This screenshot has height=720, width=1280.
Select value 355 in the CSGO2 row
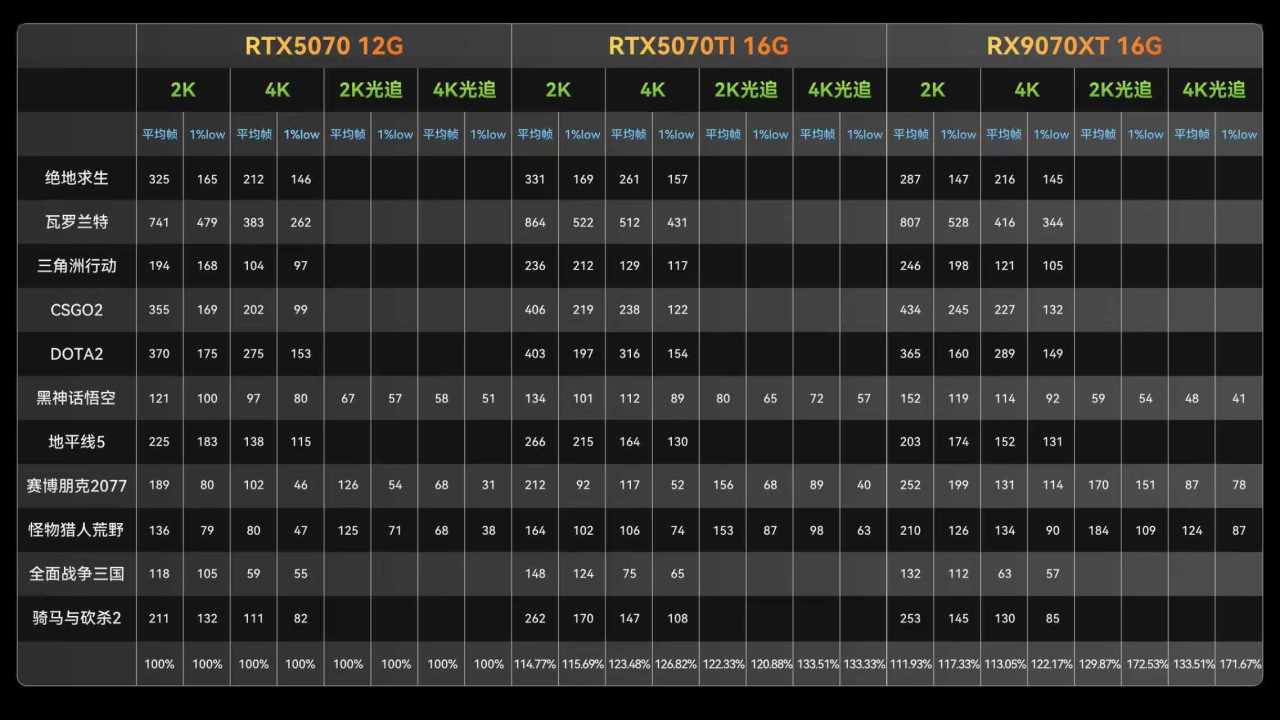tap(160, 310)
